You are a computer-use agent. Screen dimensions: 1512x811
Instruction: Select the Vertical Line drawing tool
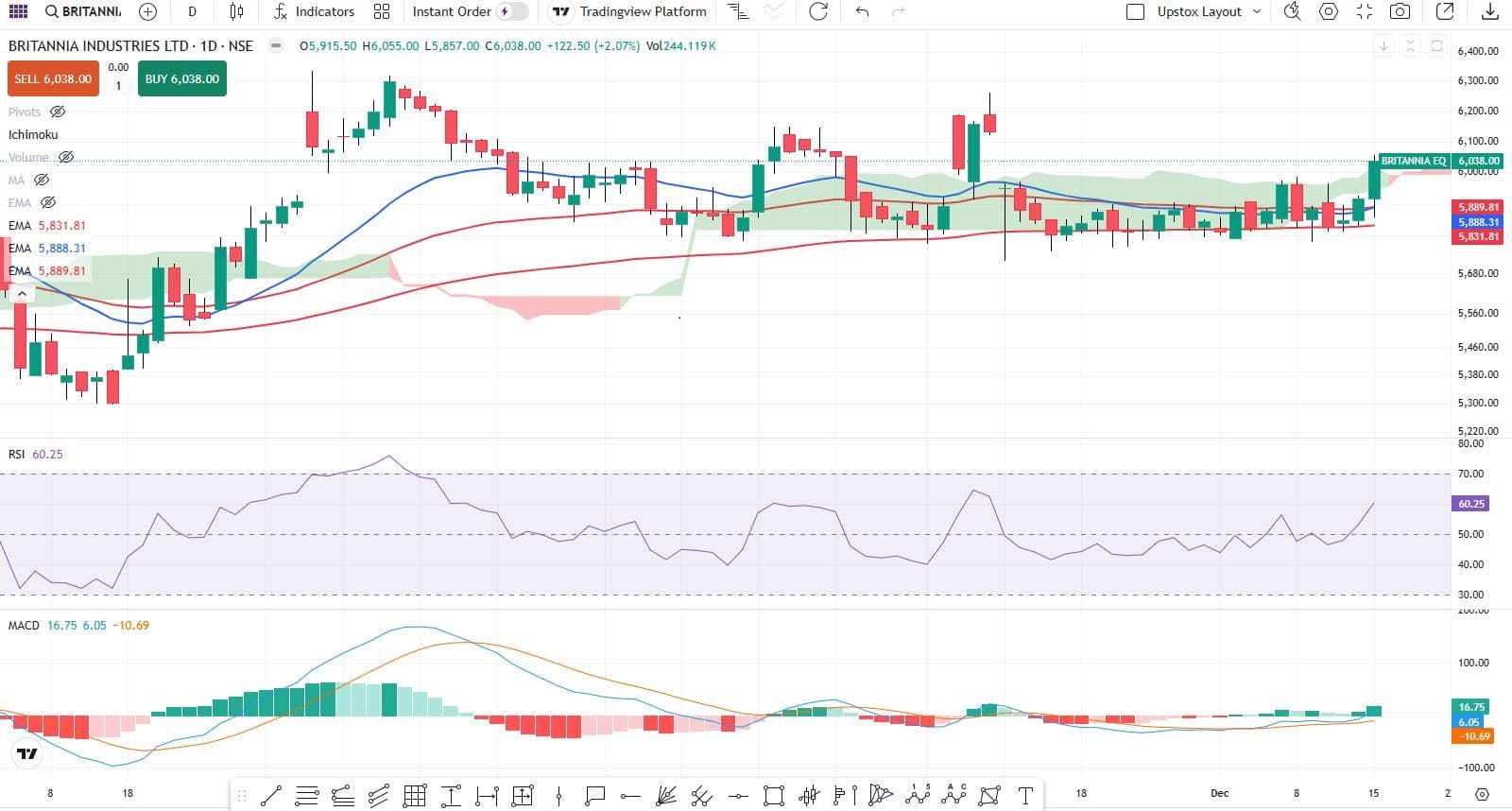tap(558, 796)
